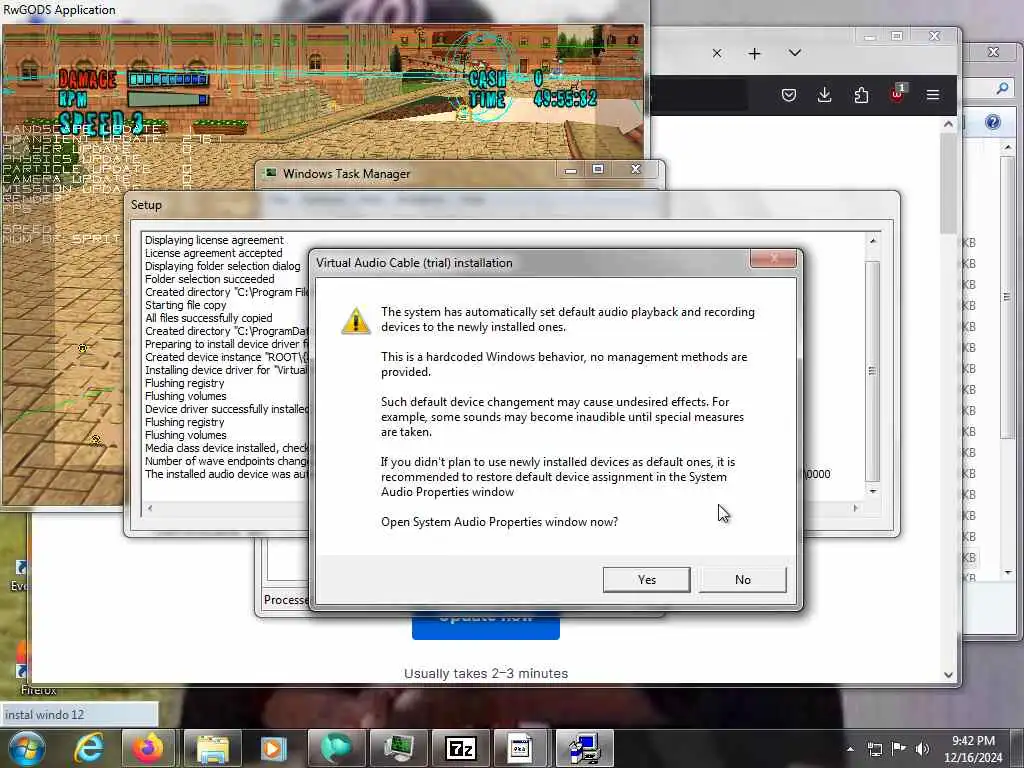1024x768 pixels.
Task: Open the Firefox list all tabs chevron
Action: coord(794,53)
